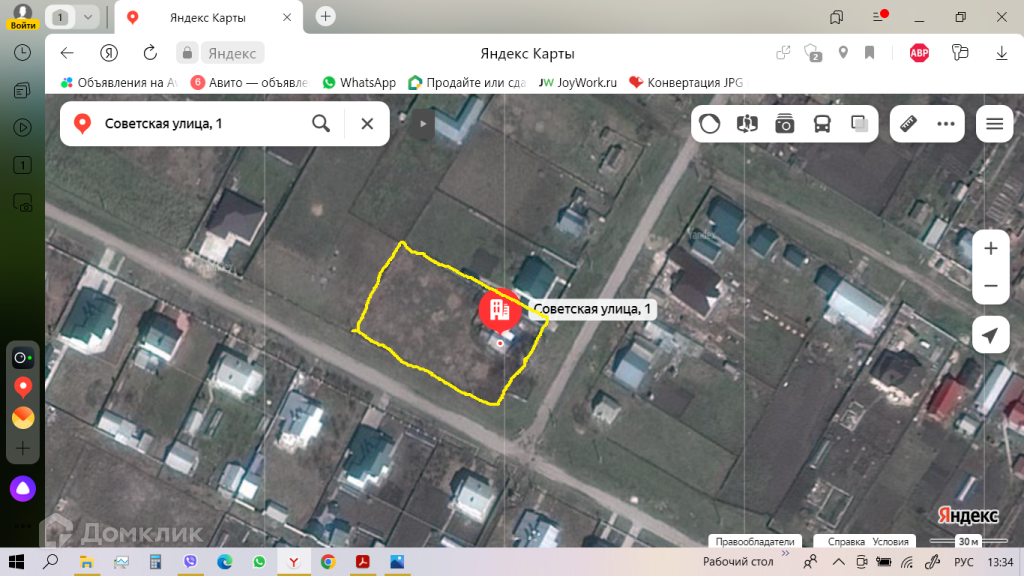Go back with browser back arrow
Image resolution: width=1024 pixels, height=576 pixels.
tap(67, 53)
